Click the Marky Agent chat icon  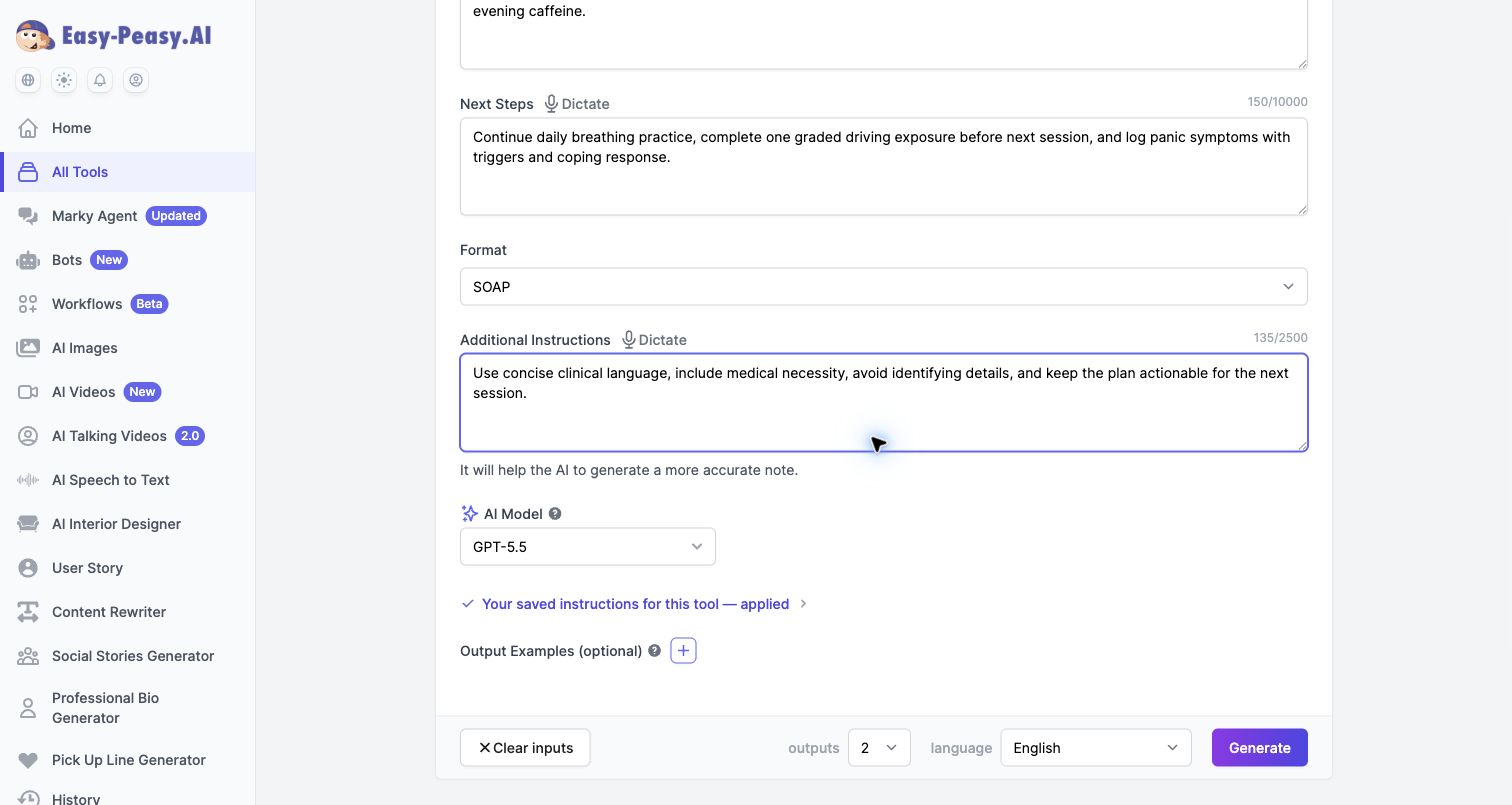point(28,216)
